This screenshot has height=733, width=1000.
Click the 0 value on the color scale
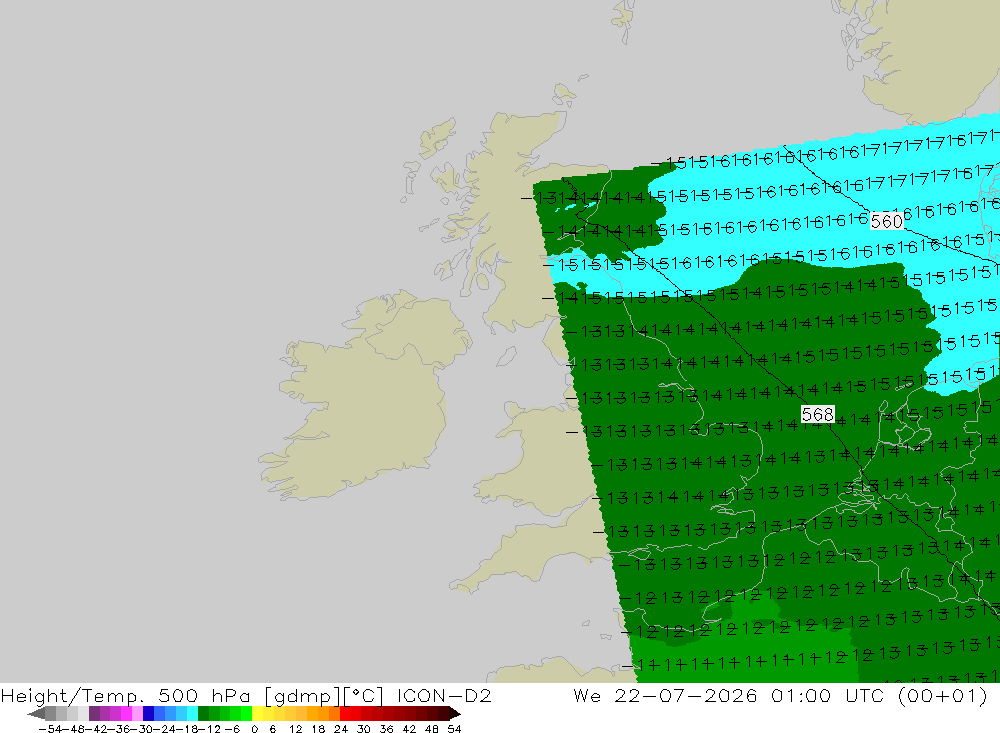coord(254,729)
